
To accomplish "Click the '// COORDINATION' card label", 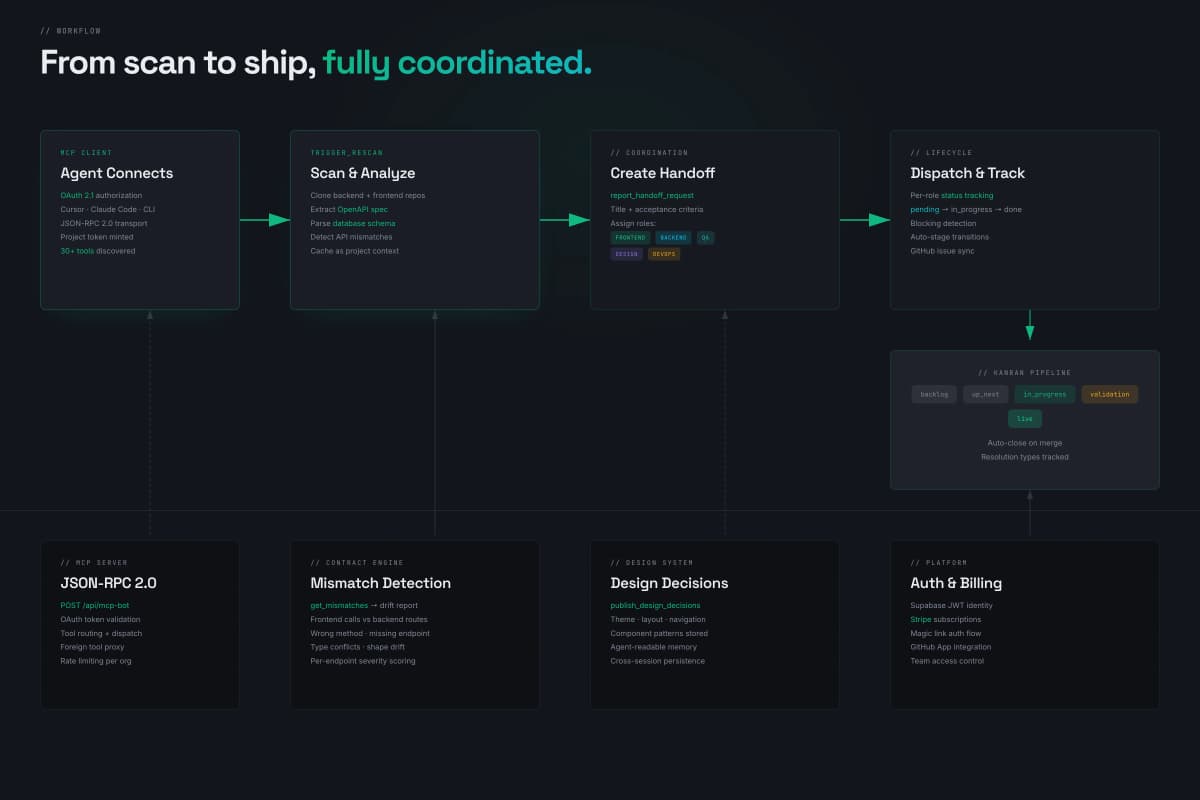I will (650, 152).
